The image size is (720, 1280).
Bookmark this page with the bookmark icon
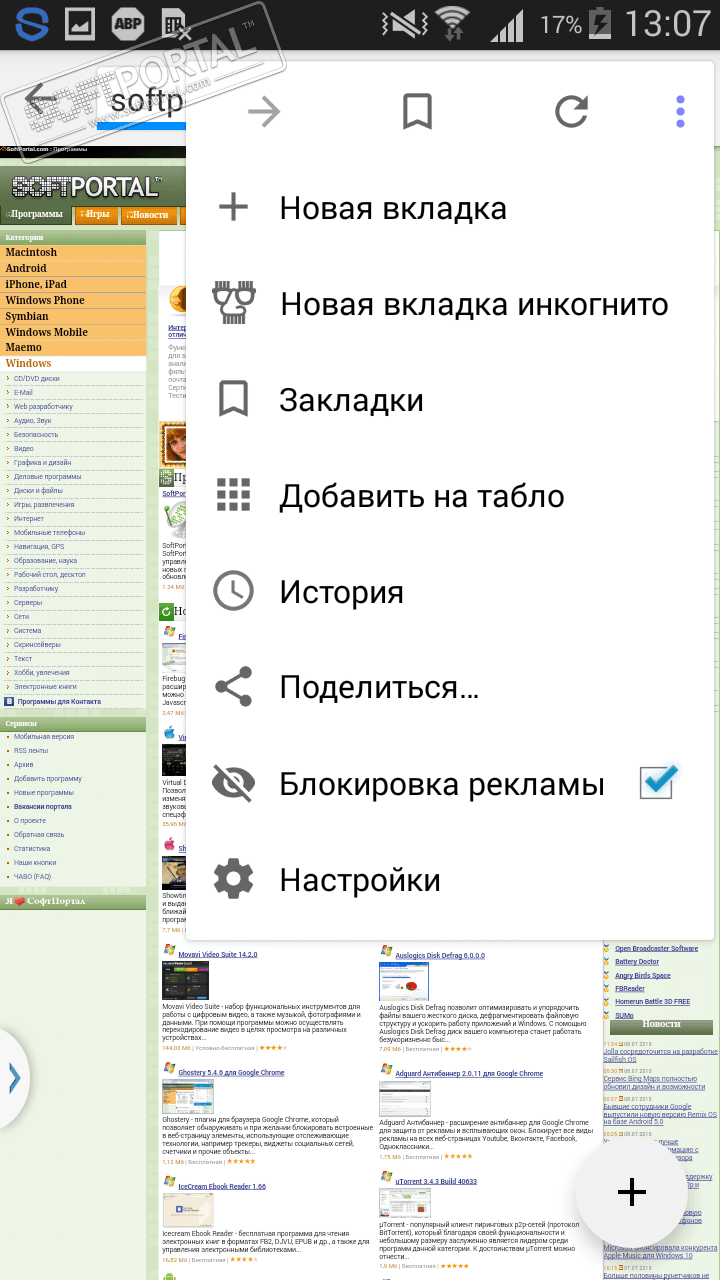(x=417, y=111)
